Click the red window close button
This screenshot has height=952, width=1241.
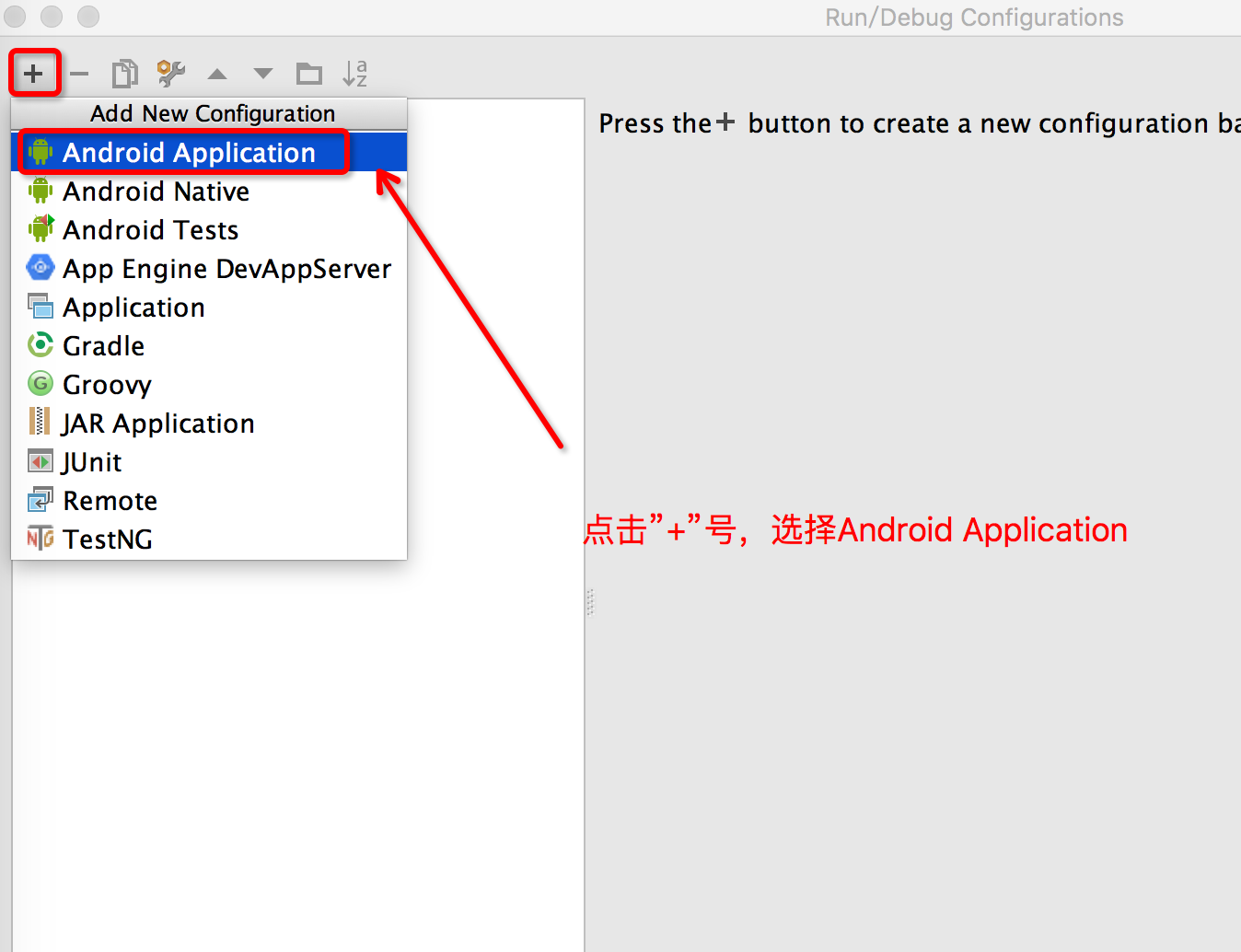(16, 17)
